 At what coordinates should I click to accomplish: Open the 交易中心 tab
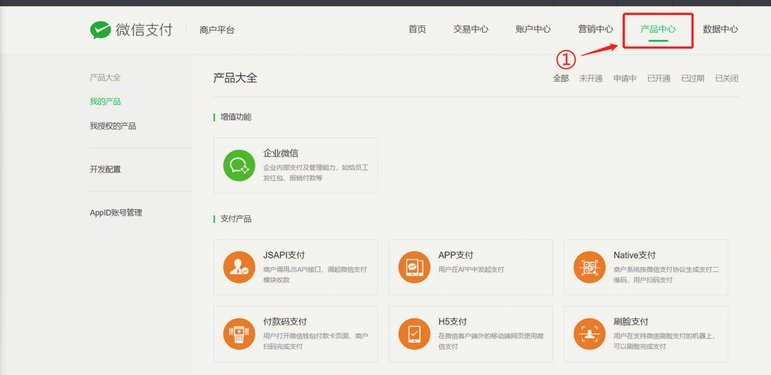coord(471,29)
